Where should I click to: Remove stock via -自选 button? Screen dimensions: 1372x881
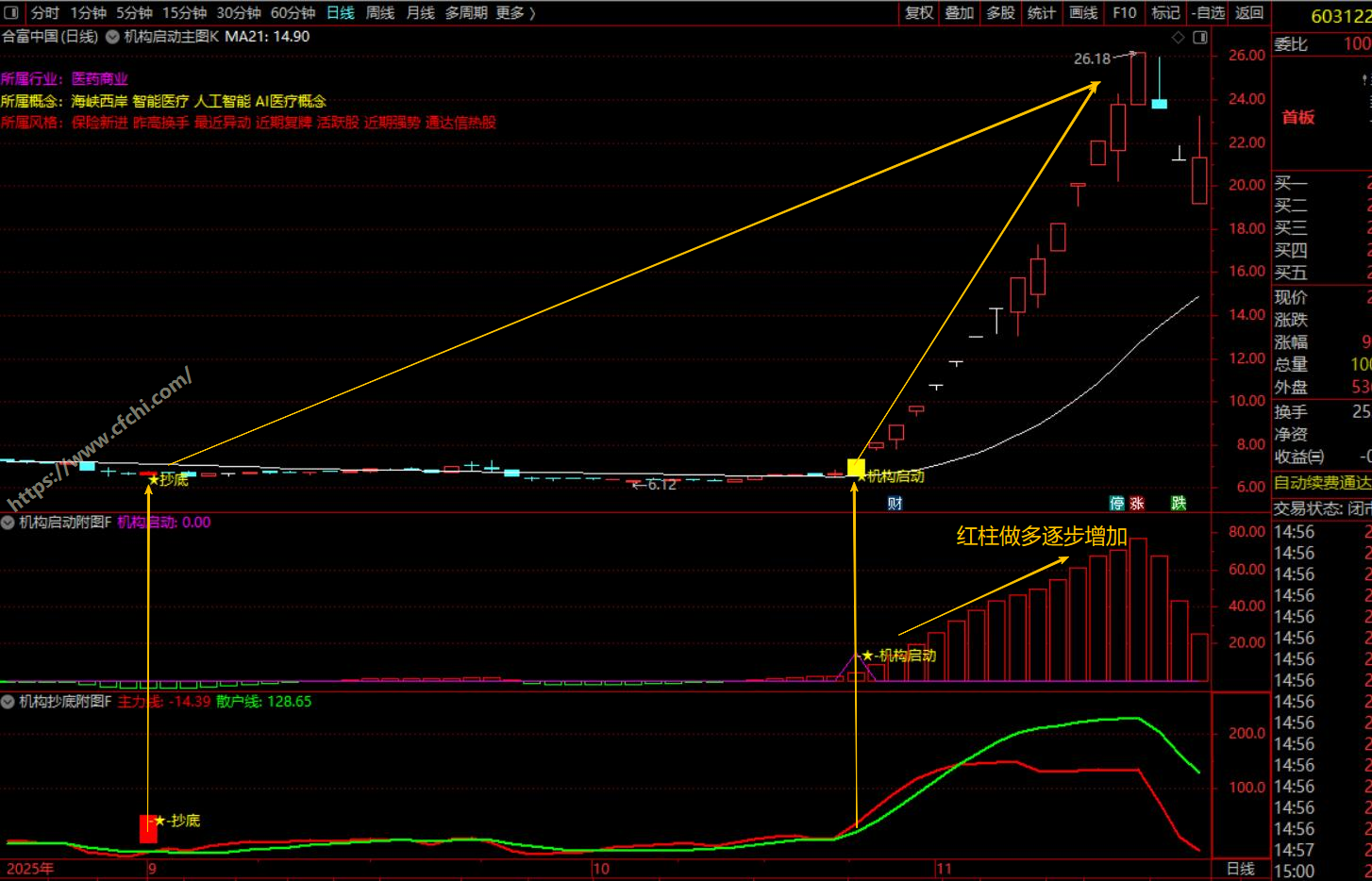pos(1208,12)
